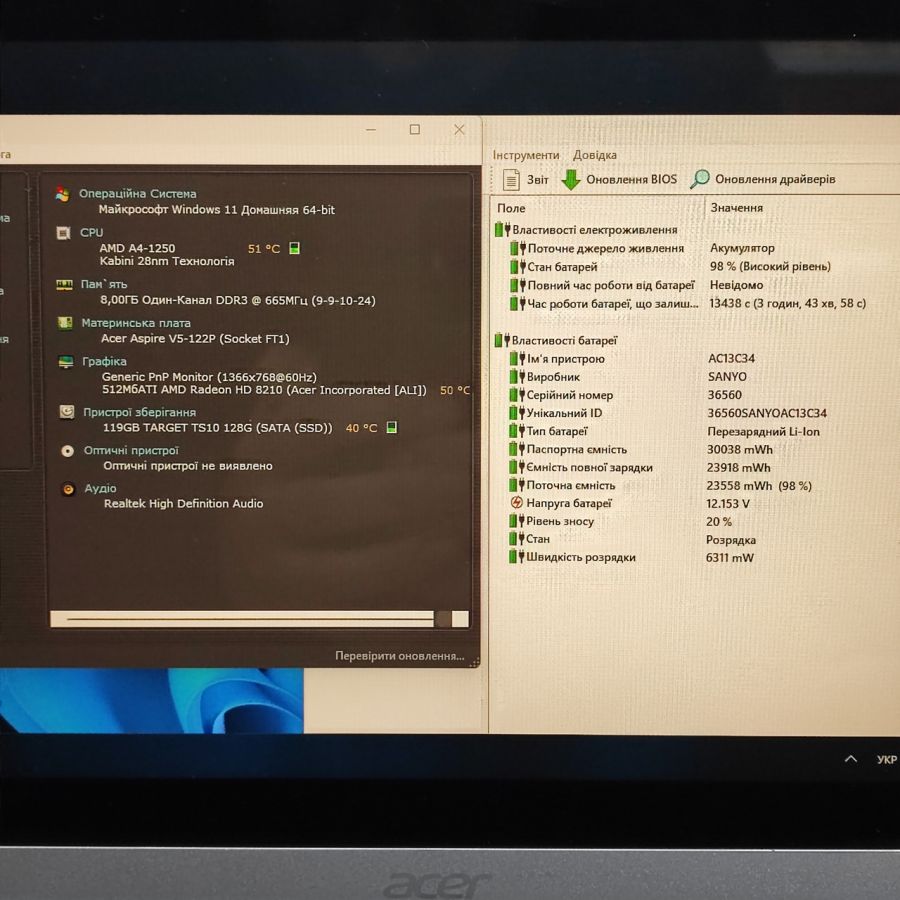Click Оновлення BIOS toolbar button

coord(619,180)
